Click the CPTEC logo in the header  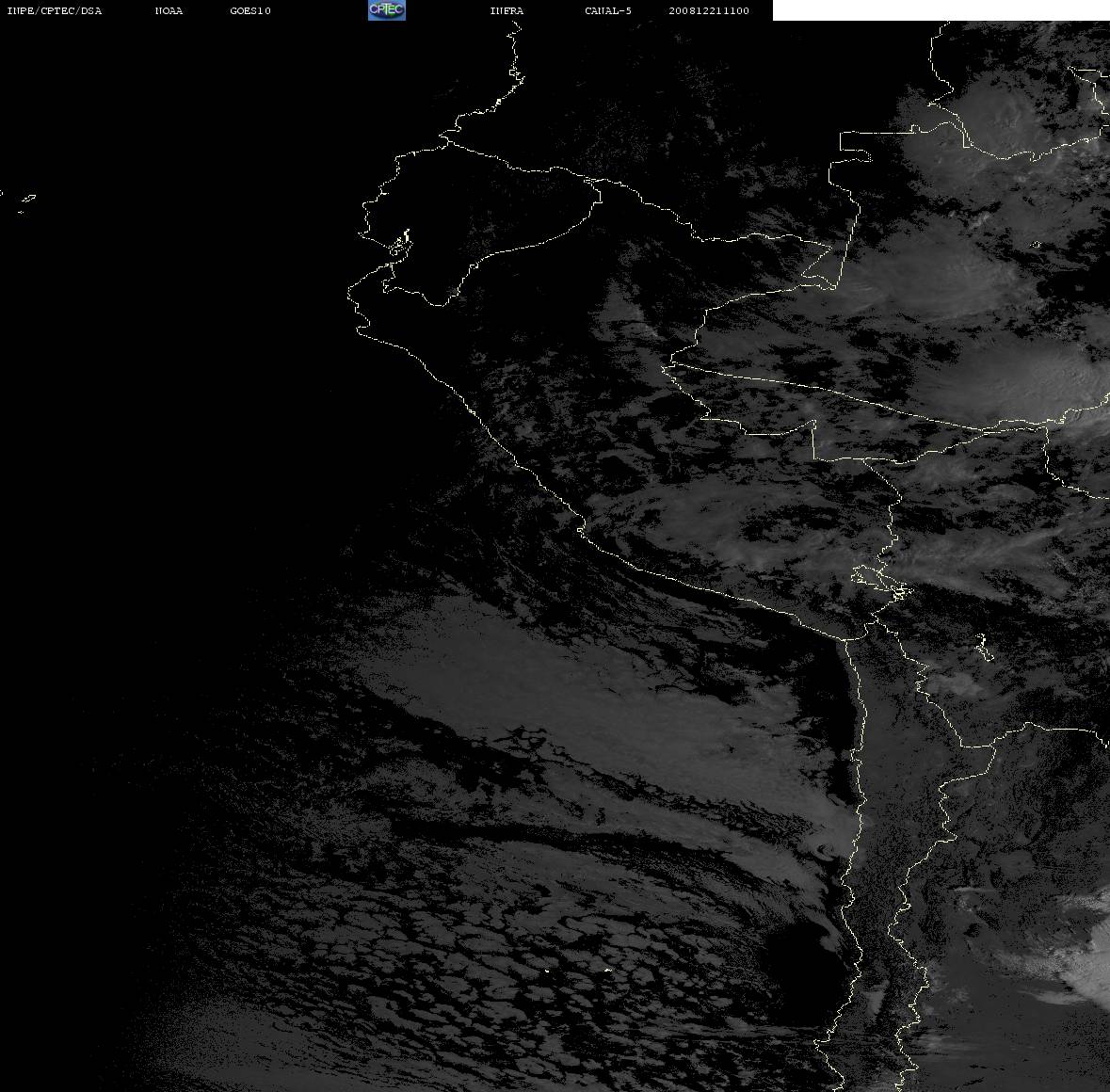pos(387,10)
